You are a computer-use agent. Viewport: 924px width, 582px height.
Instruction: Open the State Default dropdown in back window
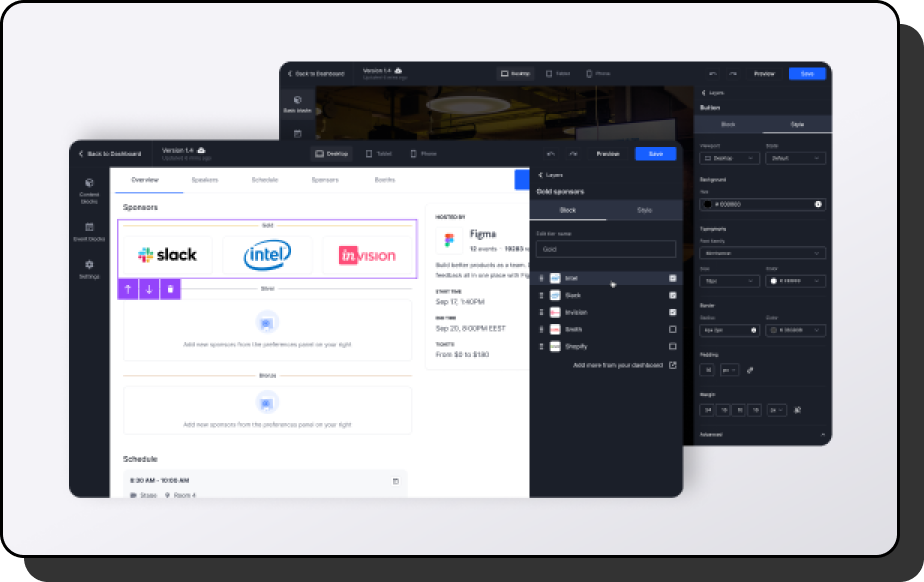pyautogui.click(x=796, y=158)
